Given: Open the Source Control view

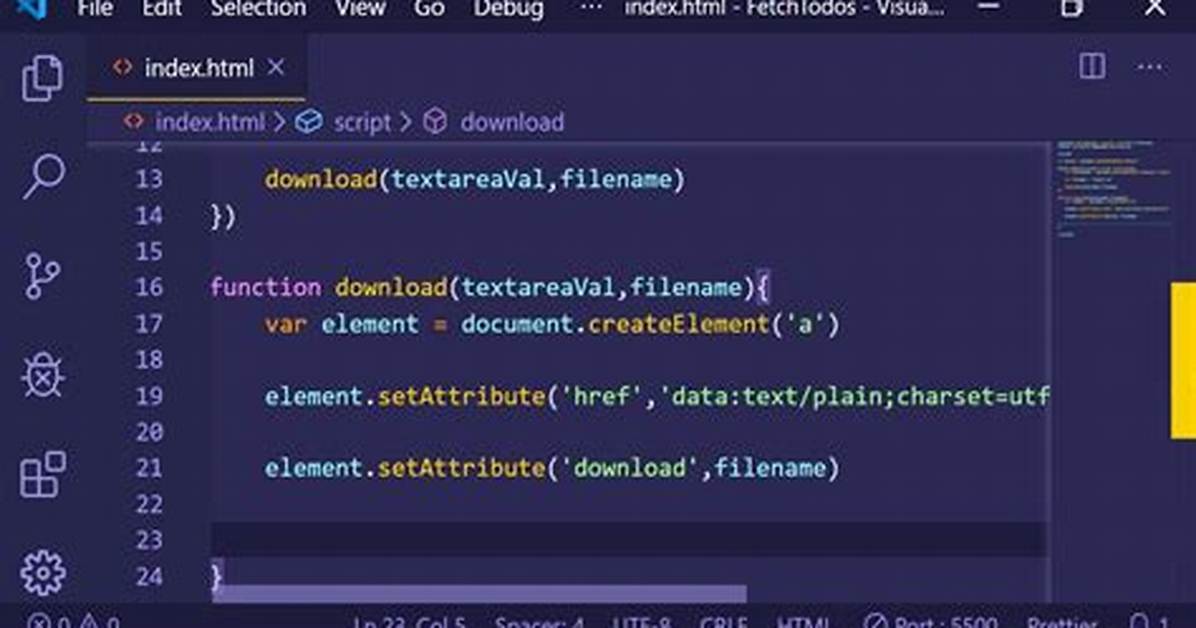Looking at the screenshot, I should click(42, 275).
